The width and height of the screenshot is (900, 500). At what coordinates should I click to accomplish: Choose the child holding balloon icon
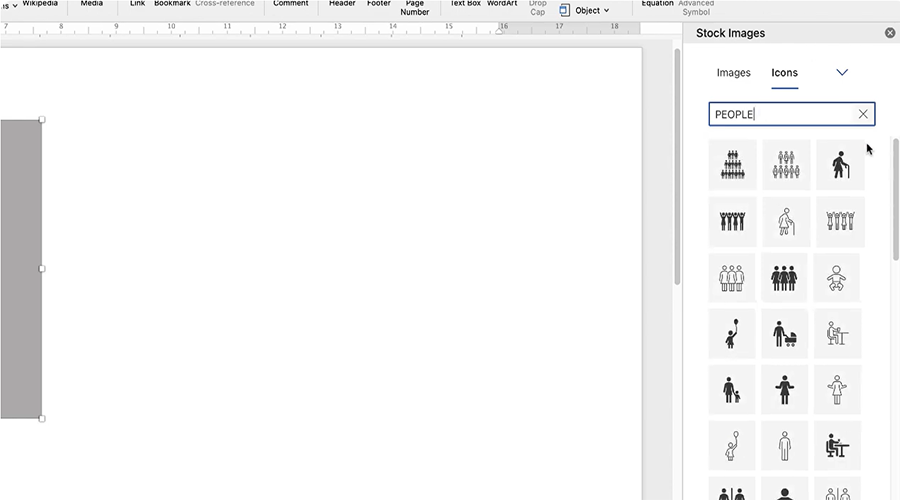pyautogui.click(x=732, y=333)
